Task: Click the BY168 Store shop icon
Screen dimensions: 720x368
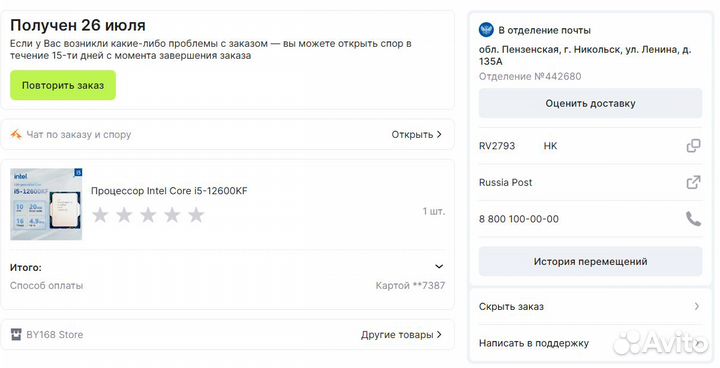Action: pyautogui.click(x=16, y=334)
